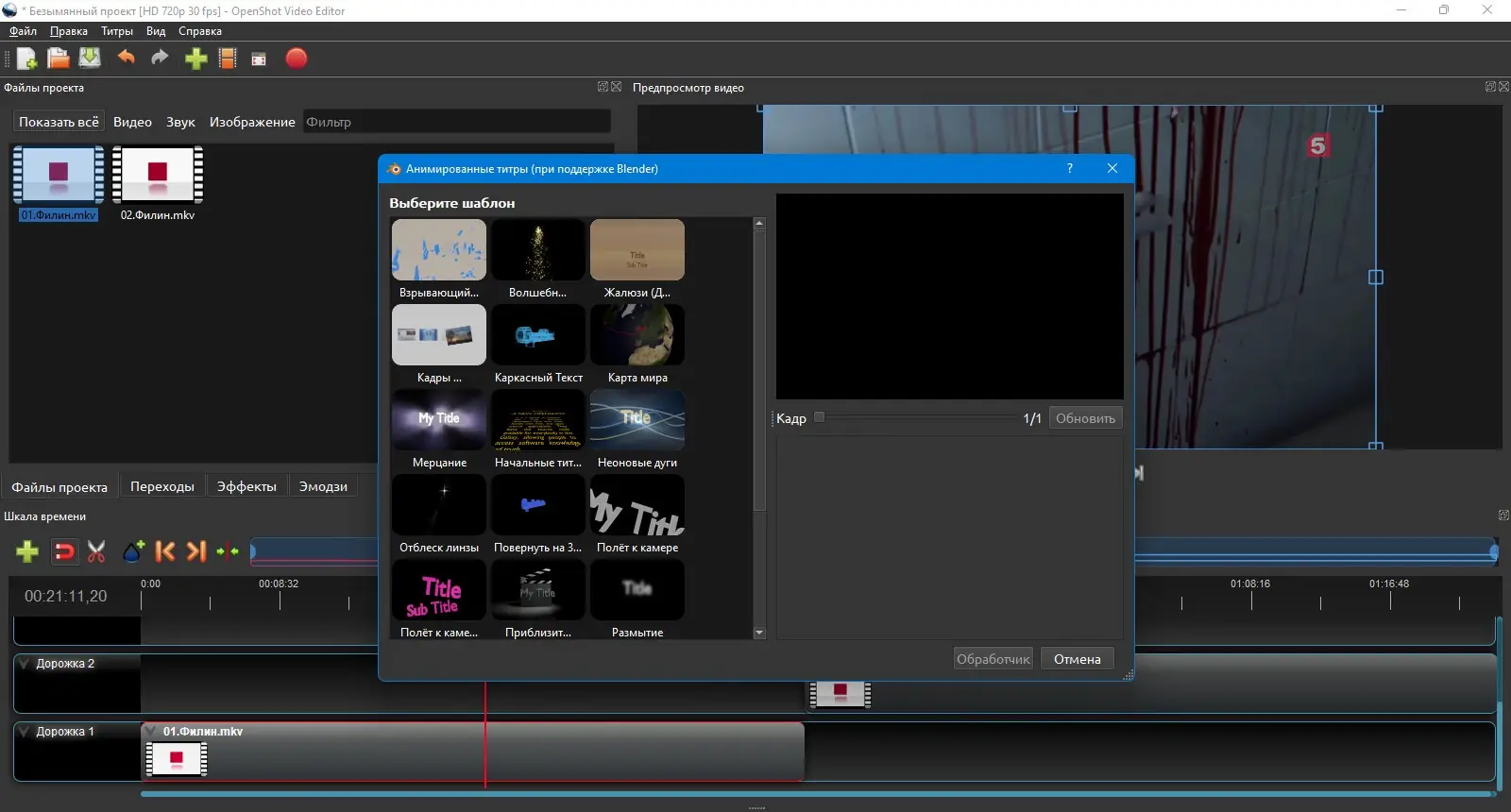This screenshot has width=1511, height=812.
Task: Open the Choose Profile filmstrip icon
Action: 228,59
